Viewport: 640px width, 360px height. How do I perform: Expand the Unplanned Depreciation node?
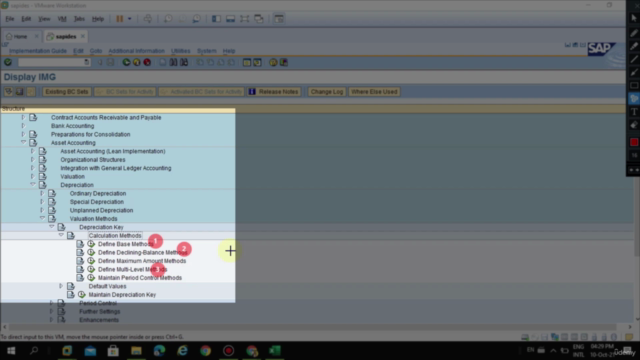pyautogui.click(x=42, y=210)
